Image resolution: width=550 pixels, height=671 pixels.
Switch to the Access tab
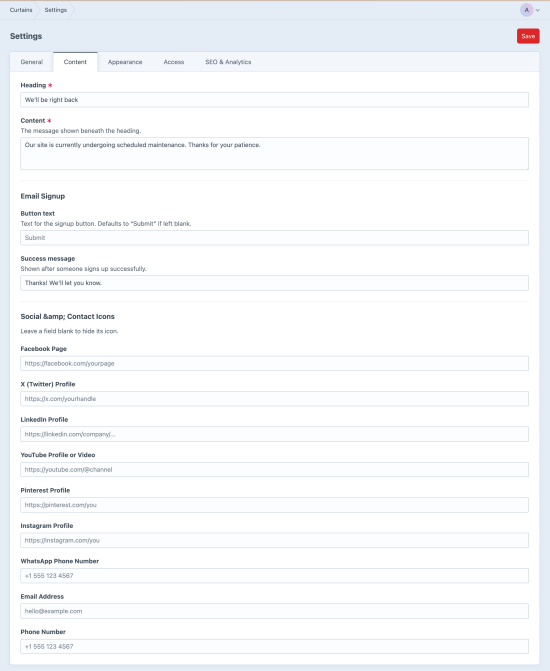pyautogui.click(x=174, y=62)
